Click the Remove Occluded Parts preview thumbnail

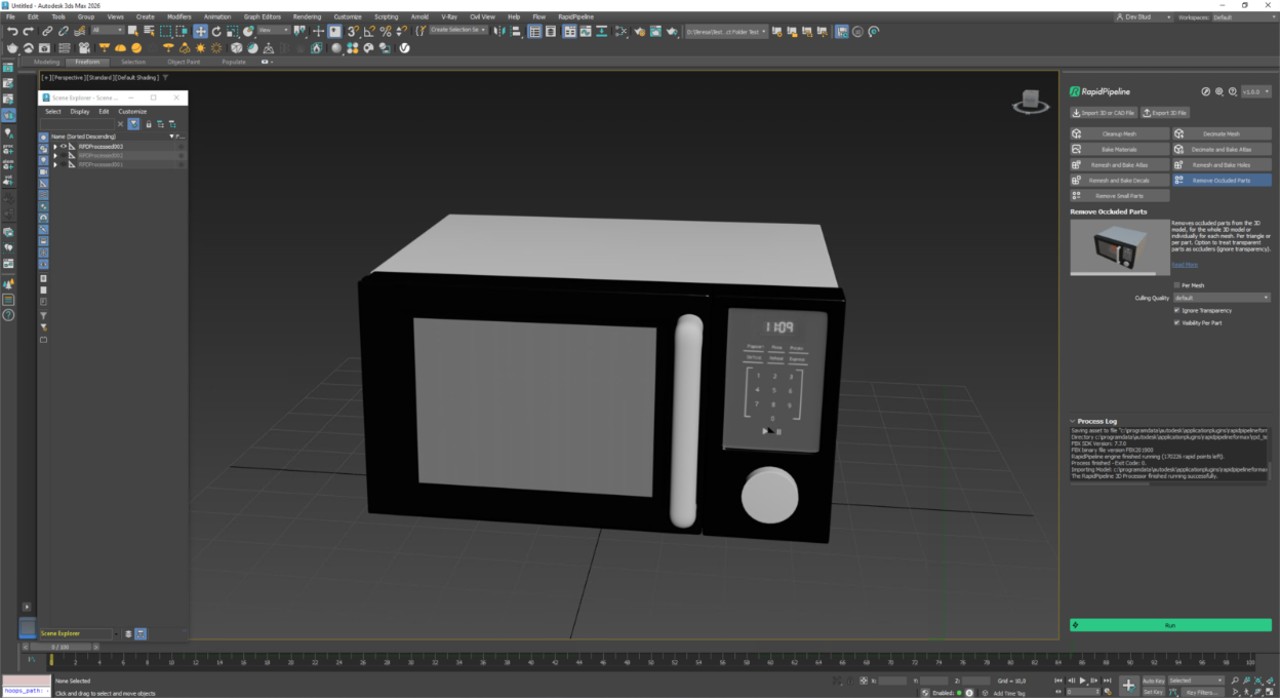coord(1119,247)
